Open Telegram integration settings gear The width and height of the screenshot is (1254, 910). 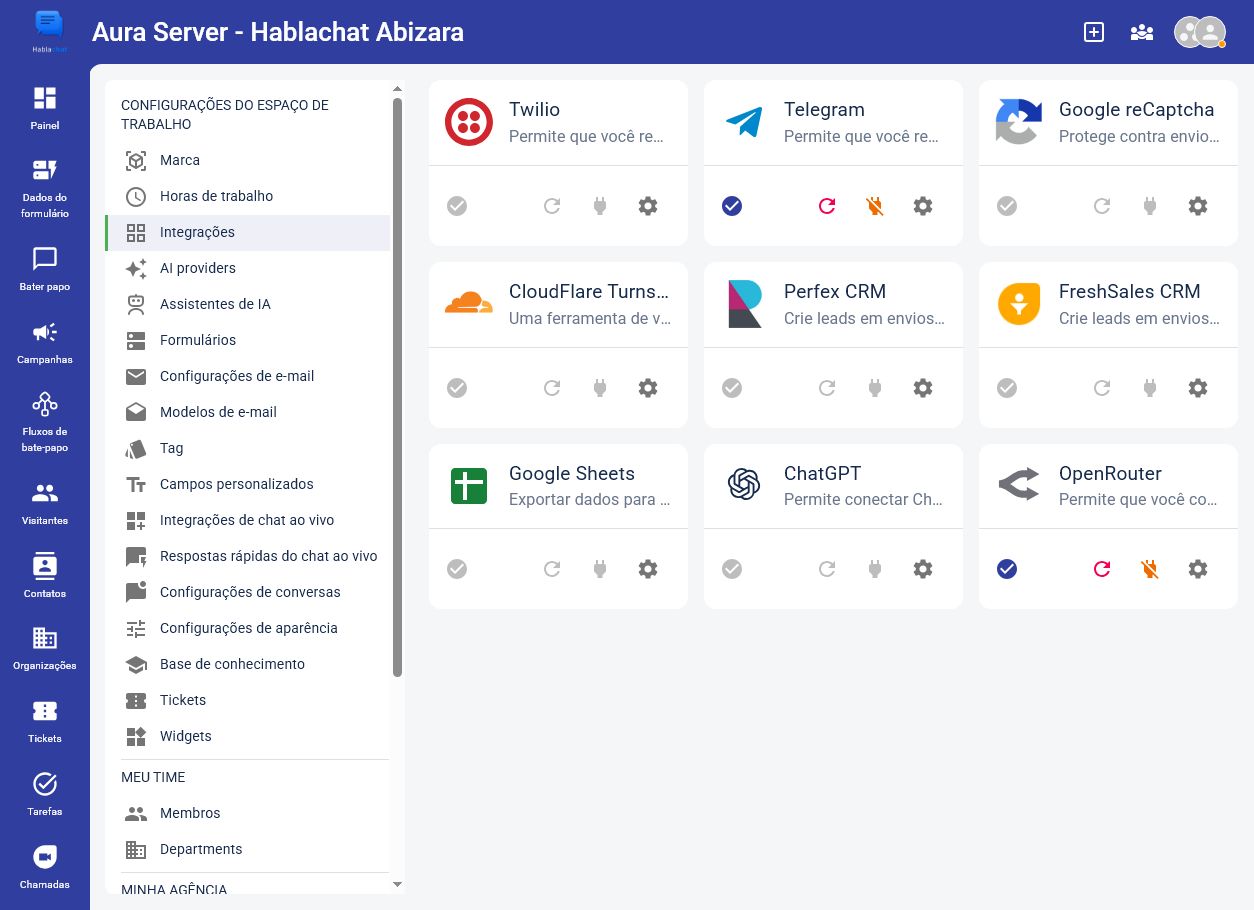pos(923,206)
